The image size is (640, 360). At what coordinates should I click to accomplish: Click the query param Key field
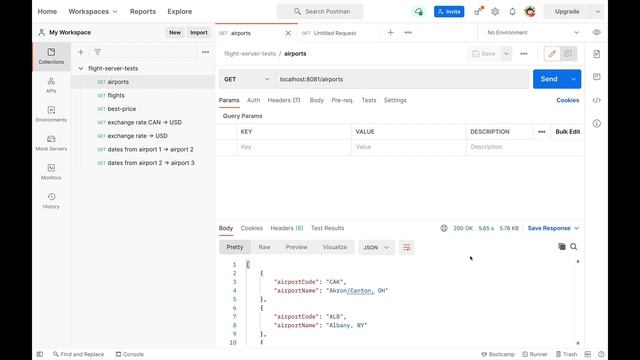(293, 147)
